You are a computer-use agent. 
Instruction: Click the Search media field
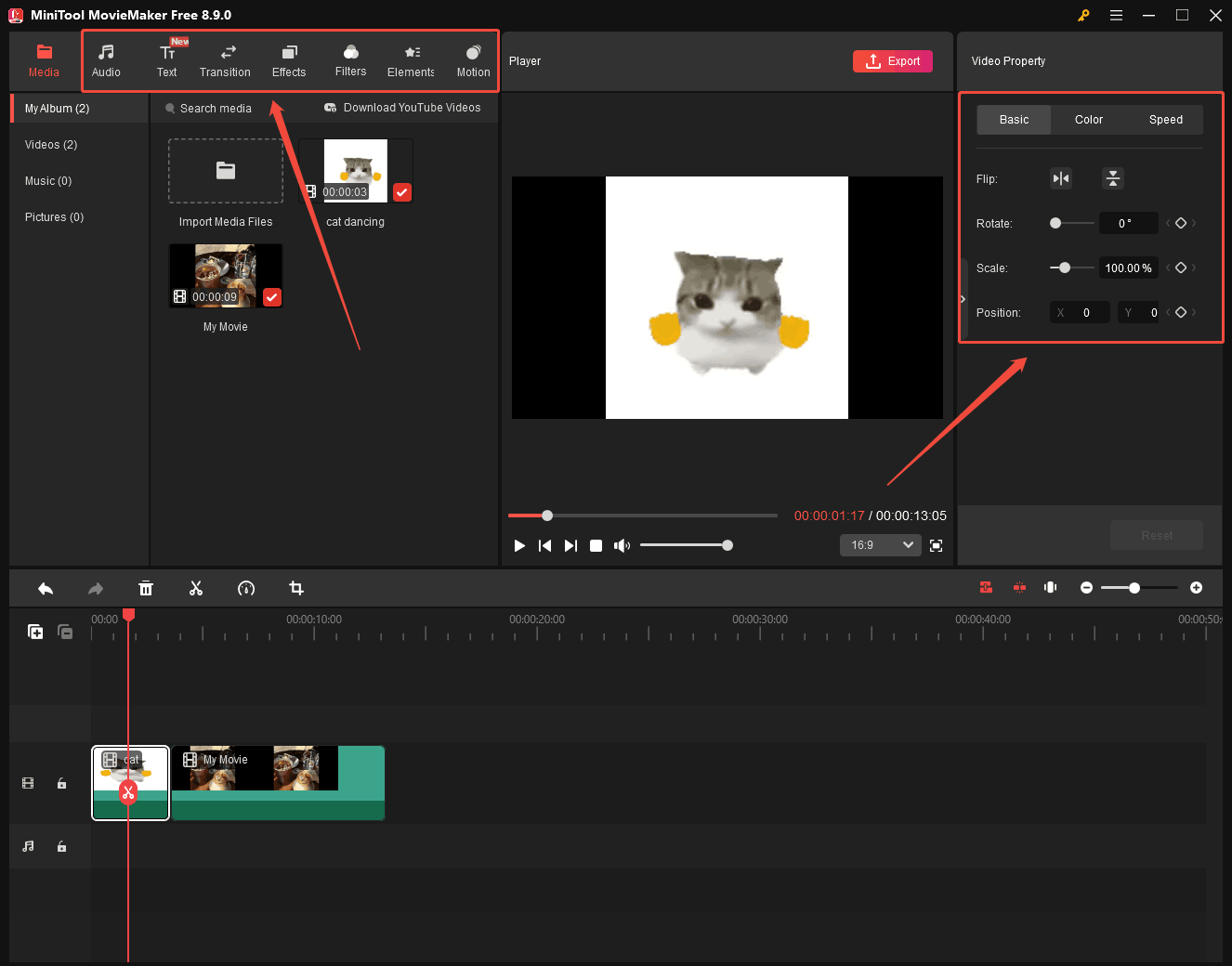click(x=216, y=109)
